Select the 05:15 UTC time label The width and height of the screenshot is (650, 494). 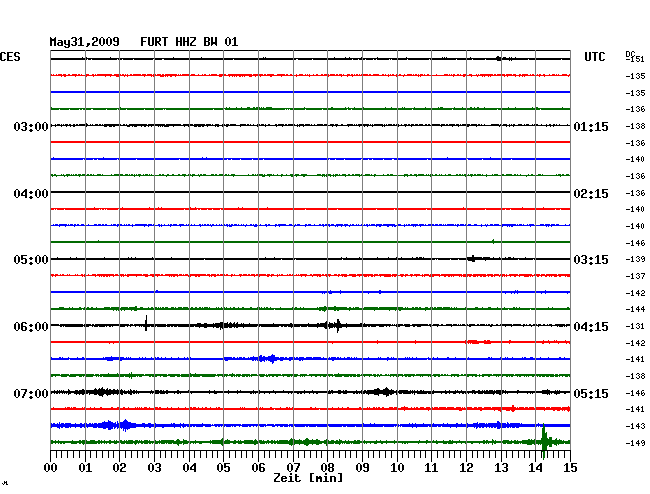click(x=591, y=393)
